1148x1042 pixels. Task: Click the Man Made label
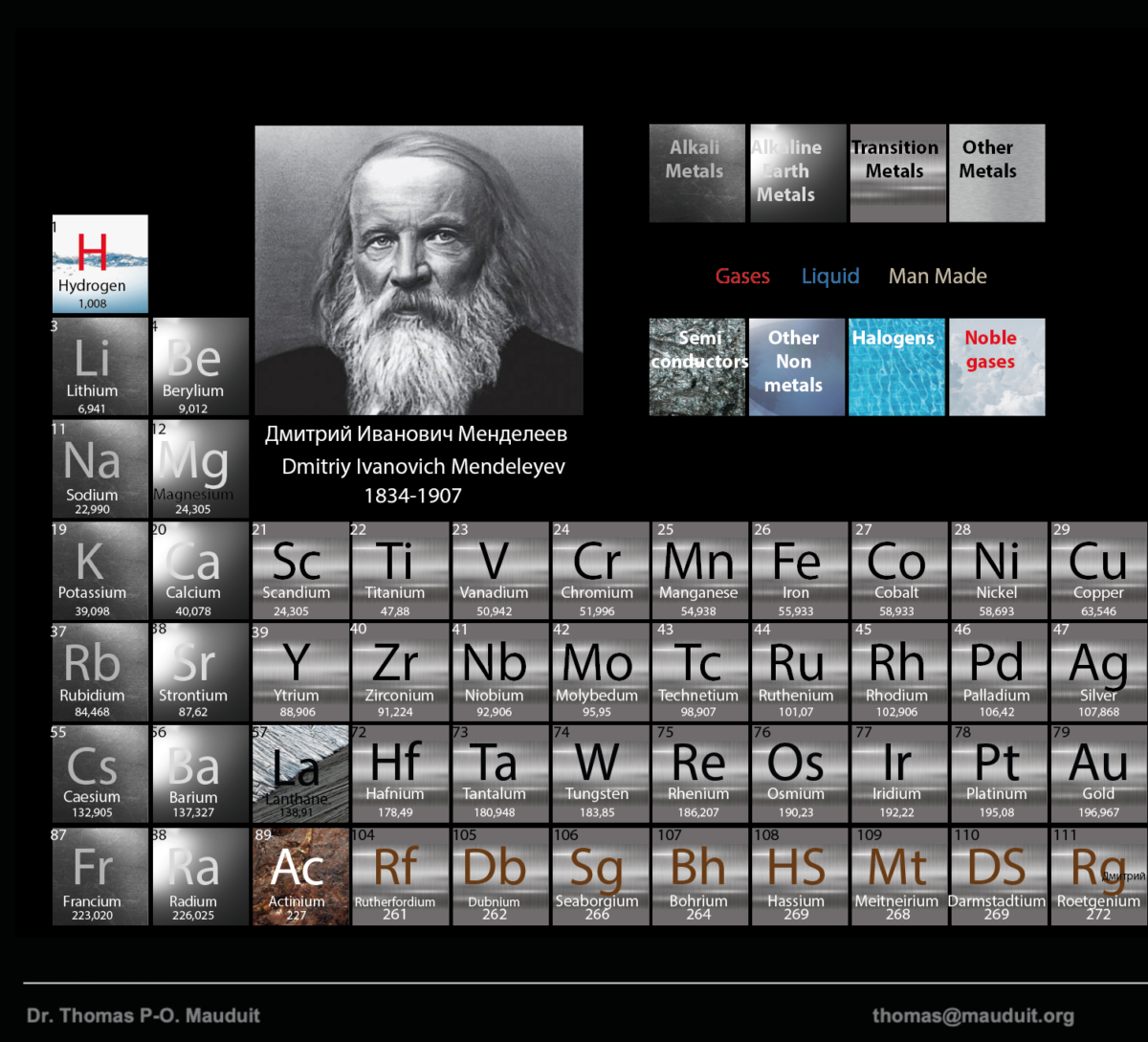[x=938, y=277]
